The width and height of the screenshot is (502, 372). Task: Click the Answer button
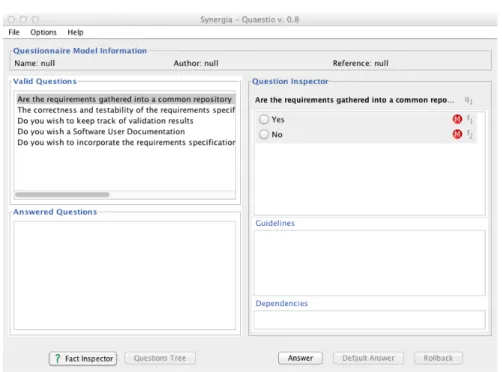[x=300, y=358]
